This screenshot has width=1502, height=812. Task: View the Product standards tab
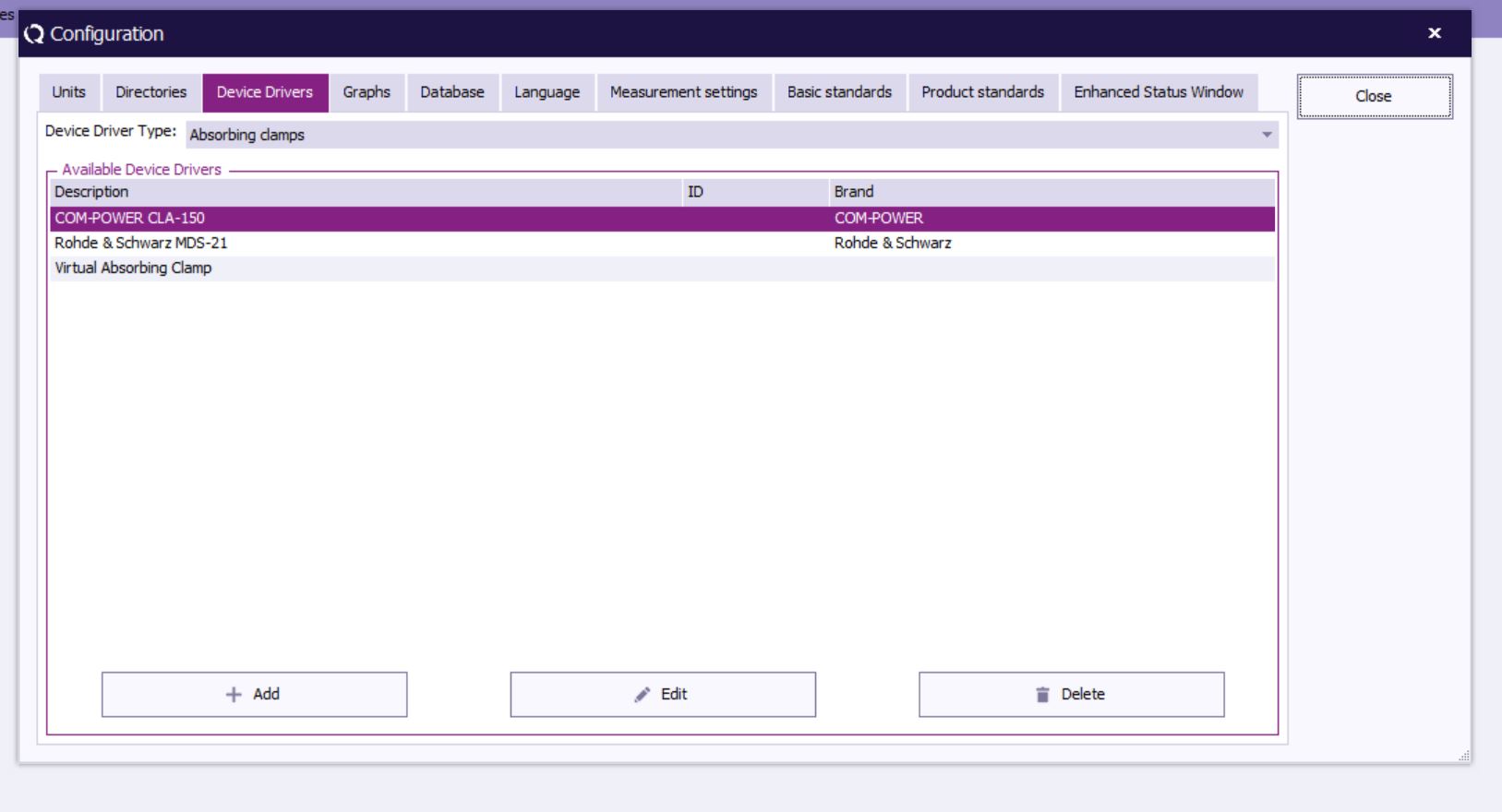pyautogui.click(x=982, y=92)
